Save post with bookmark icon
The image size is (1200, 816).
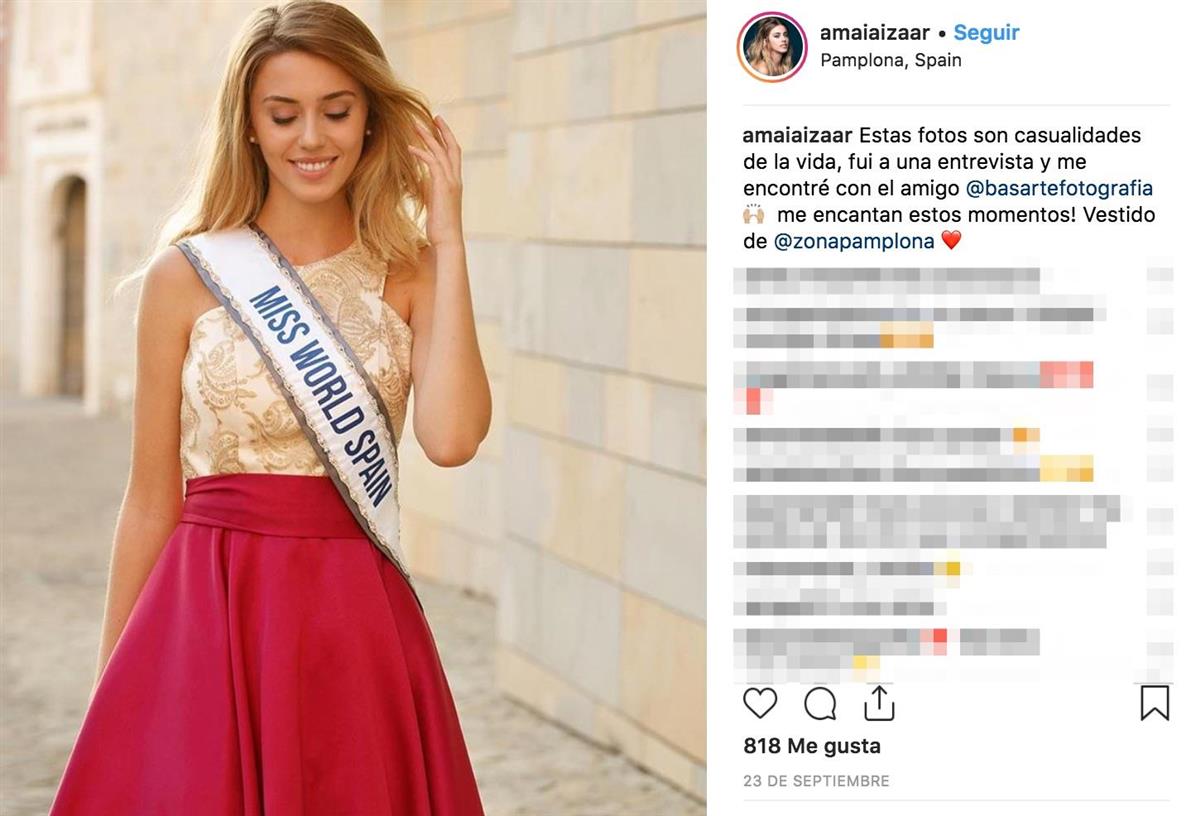click(1155, 703)
